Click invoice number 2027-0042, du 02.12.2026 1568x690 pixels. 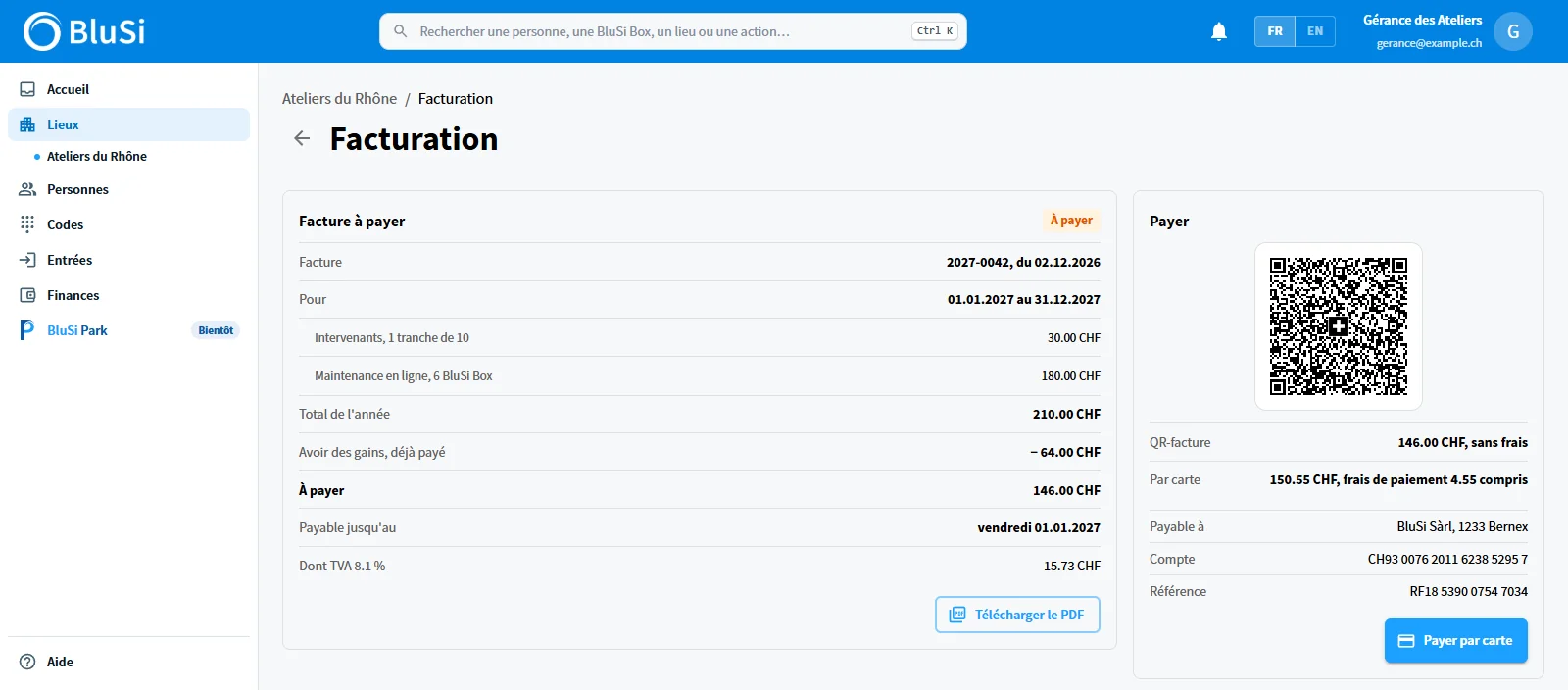(1023, 262)
